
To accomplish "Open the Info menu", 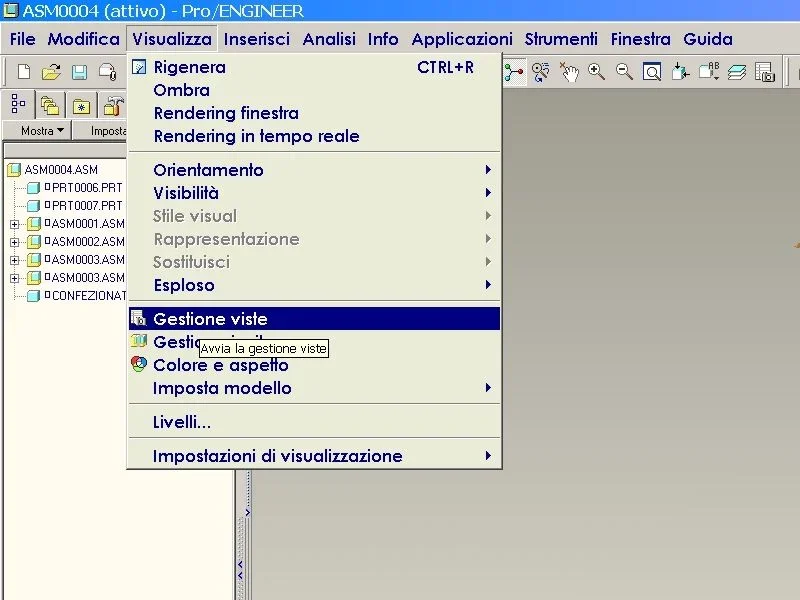I will pyautogui.click(x=383, y=39).
